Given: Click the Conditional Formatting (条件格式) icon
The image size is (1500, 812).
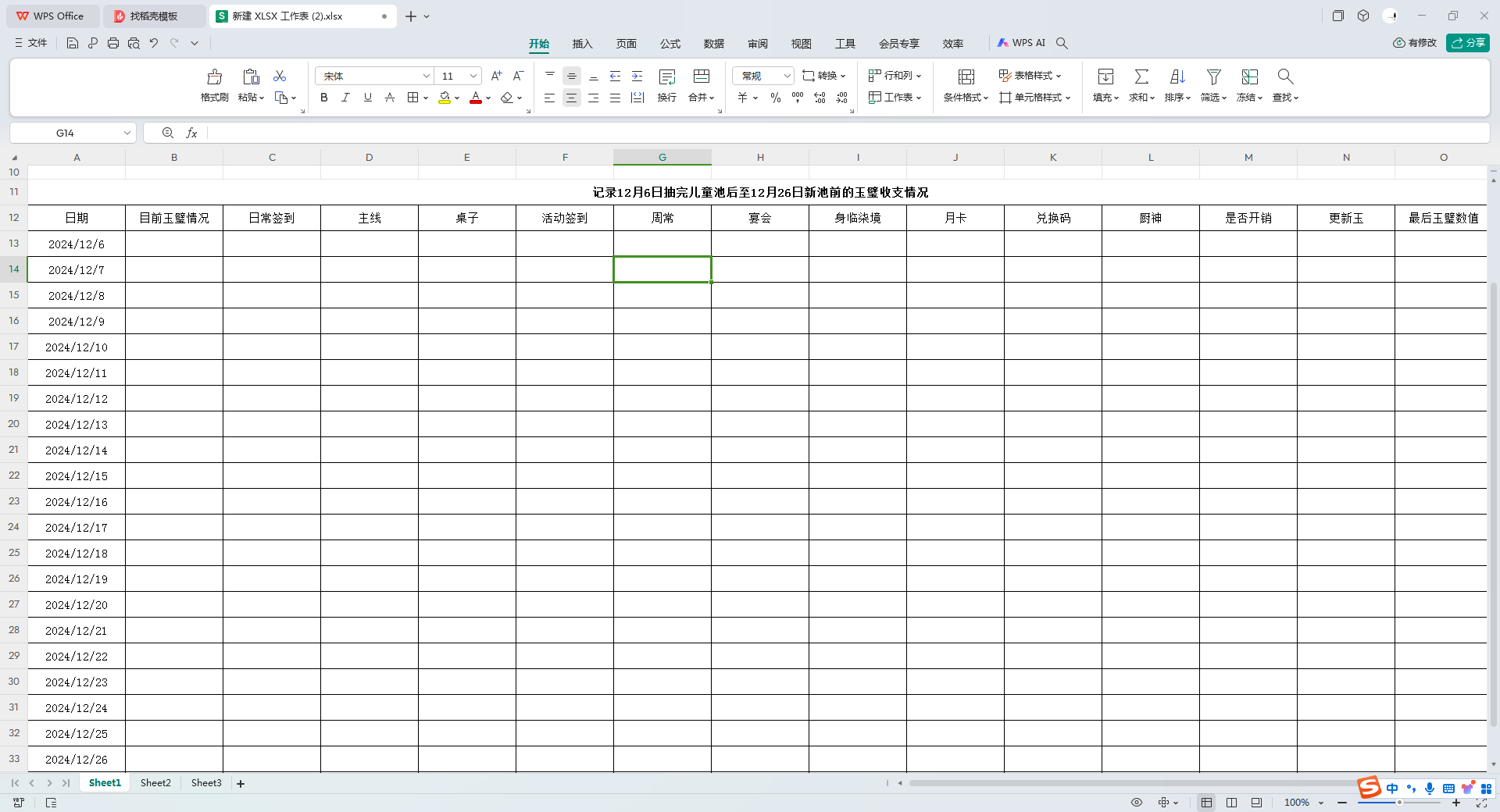Looking at the screenshot, I should [966, 77].
